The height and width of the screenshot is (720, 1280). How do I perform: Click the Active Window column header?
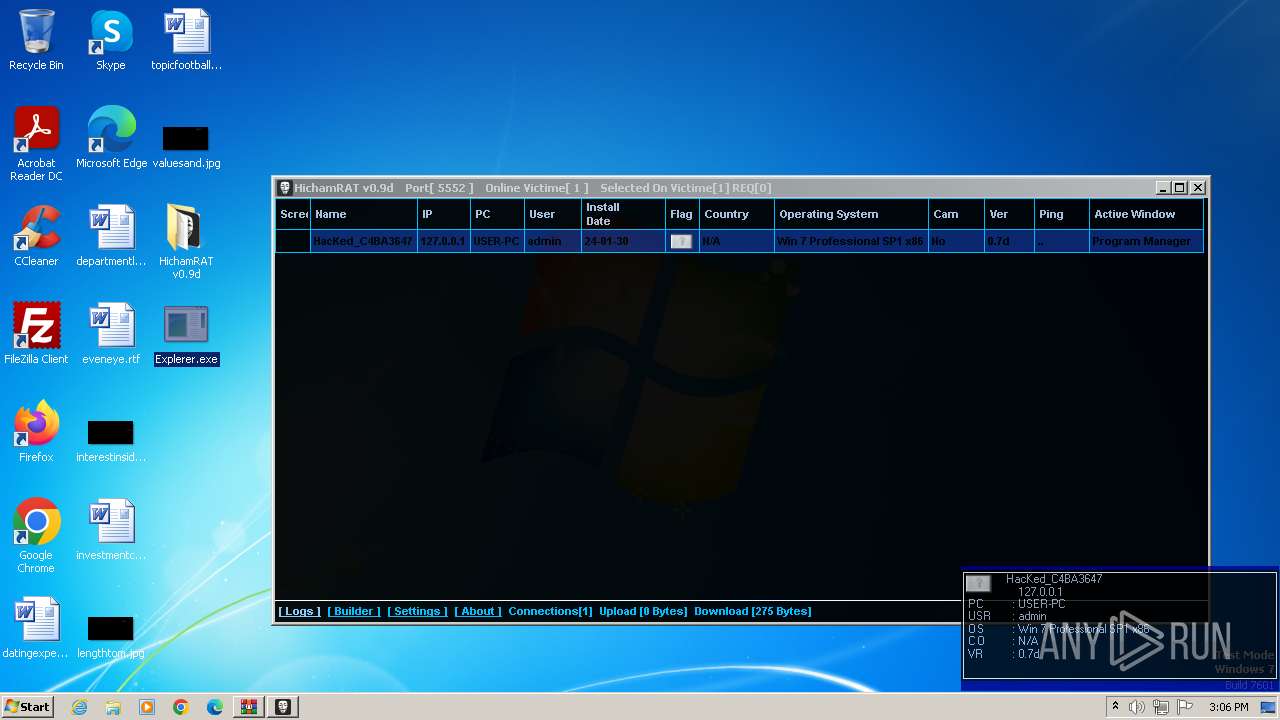click(x=1146, y=214)
